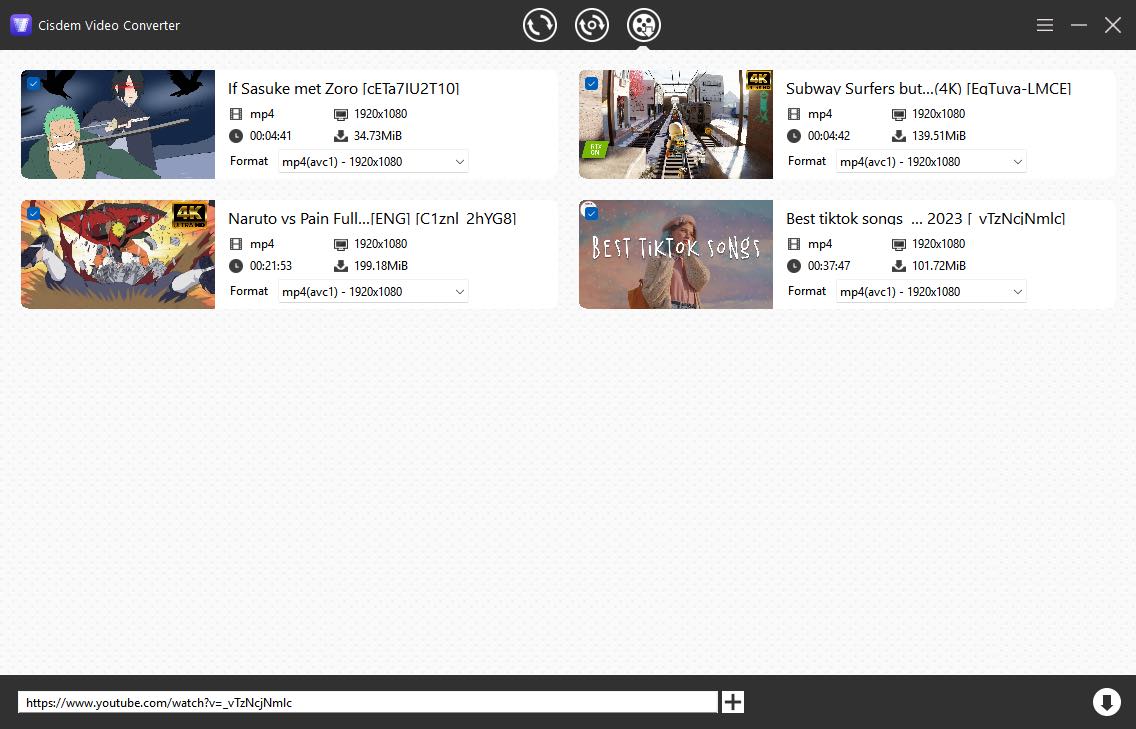This screenshot has width=1136, height=729.
Task: Open the Toolbox icon in the top toolbar
Action: [x=592, y=24]
